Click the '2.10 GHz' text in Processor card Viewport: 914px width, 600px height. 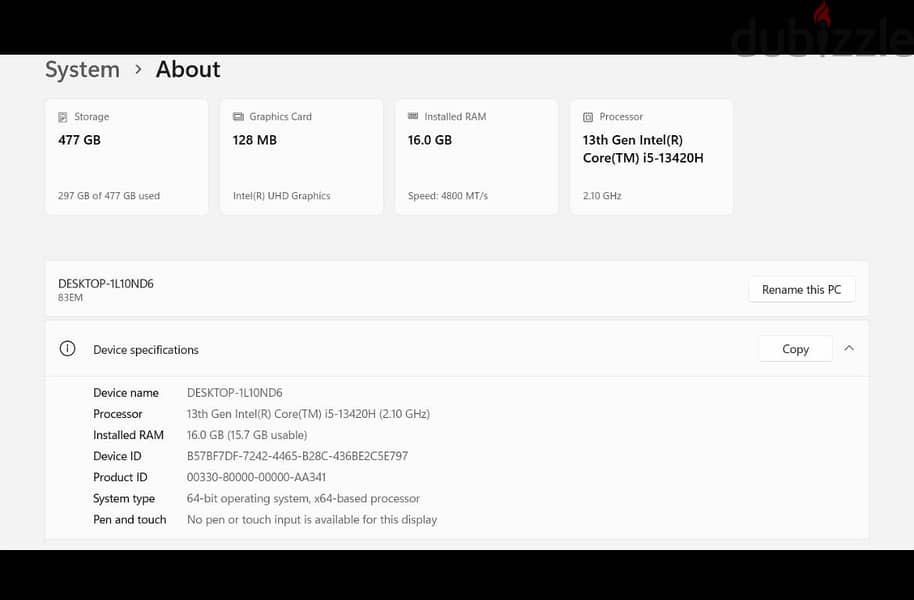click(602, 196)
